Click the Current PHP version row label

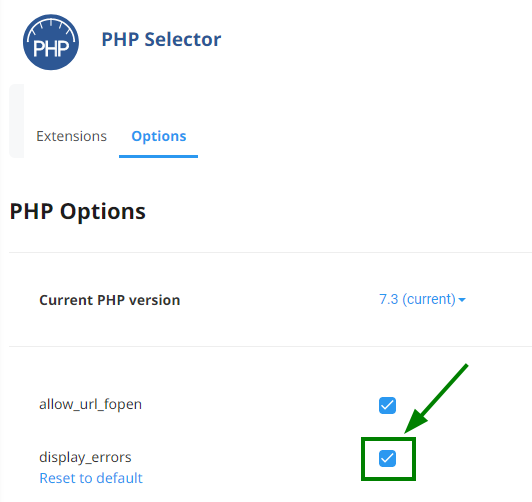click(x=110, y=300)
